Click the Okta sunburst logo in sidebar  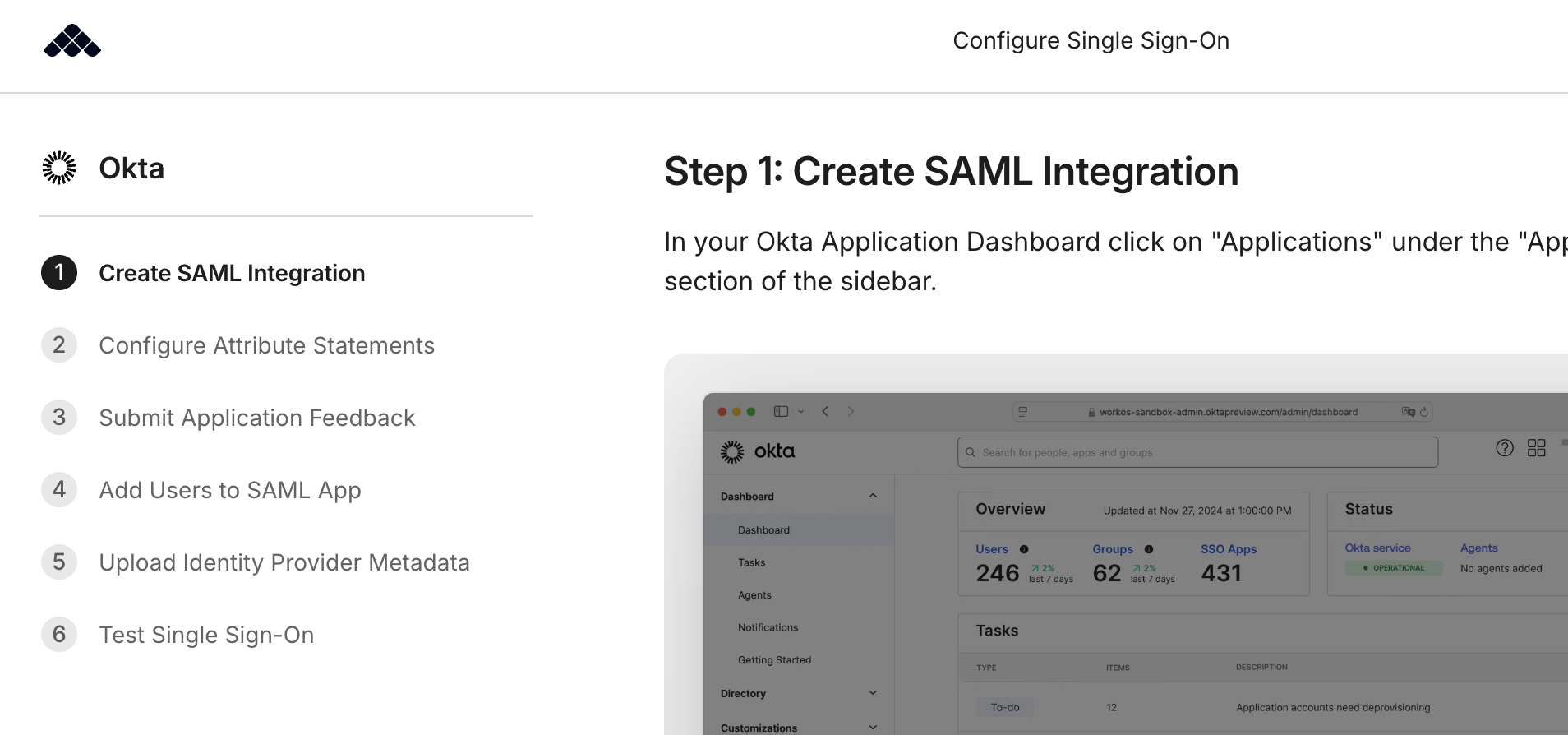[59, 168]
